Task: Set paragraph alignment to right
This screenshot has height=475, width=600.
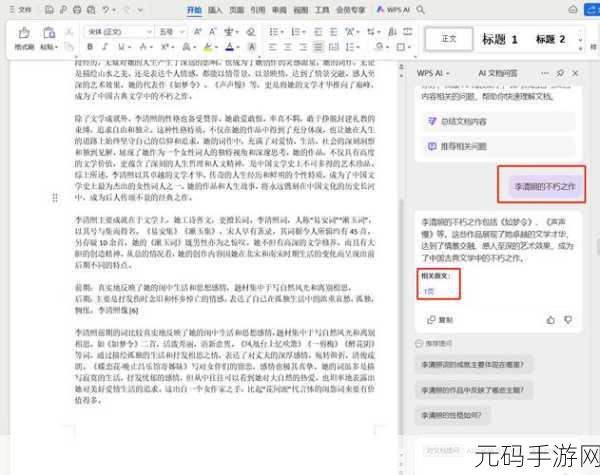Action: click(x=303, y=47)
